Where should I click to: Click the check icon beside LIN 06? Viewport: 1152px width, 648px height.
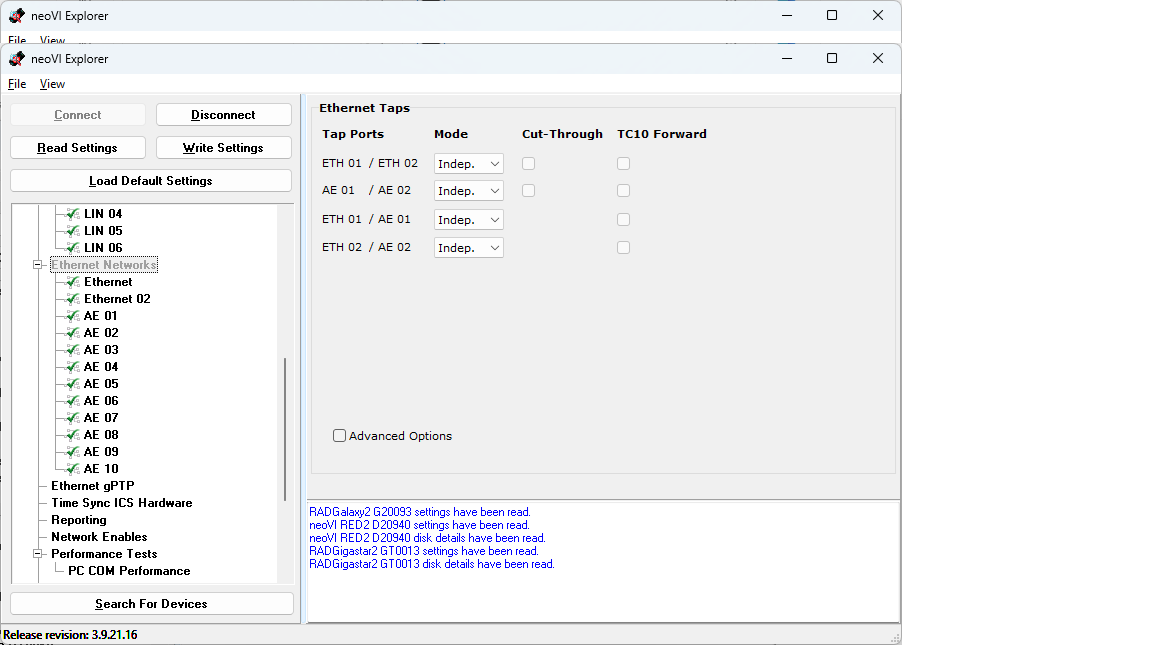[x=72, y=248]
